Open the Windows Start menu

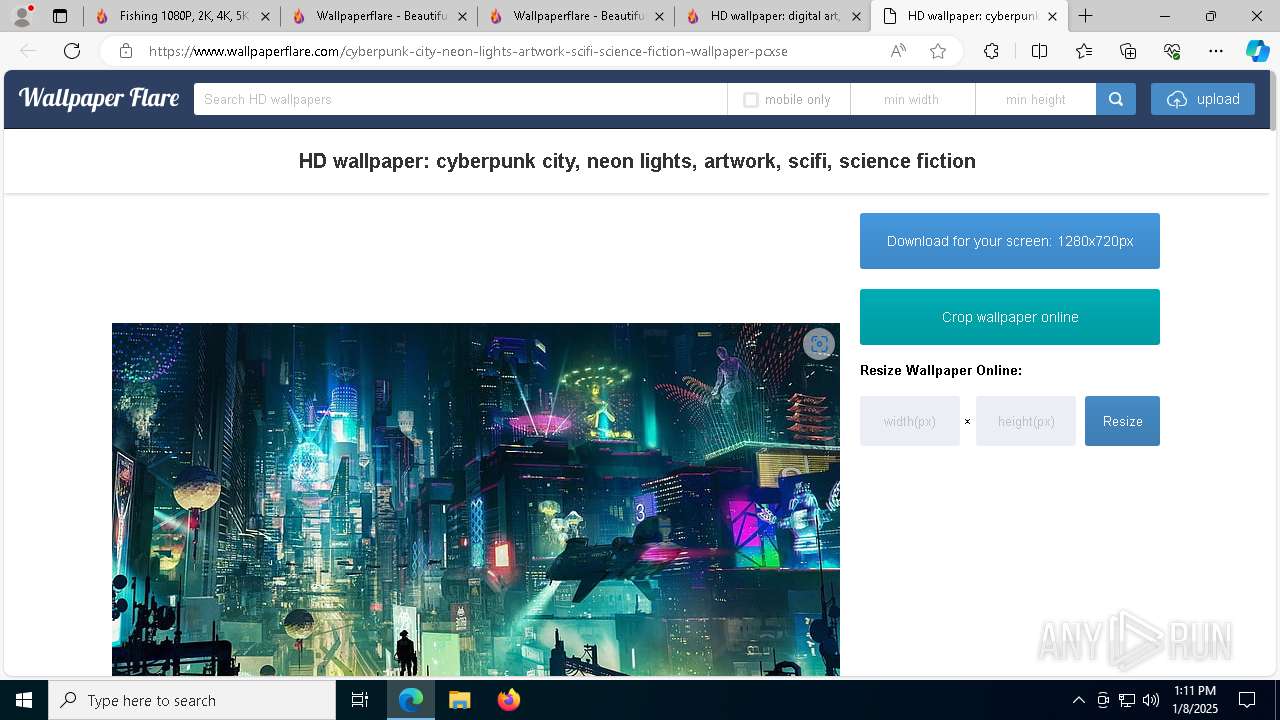(24, 700)
